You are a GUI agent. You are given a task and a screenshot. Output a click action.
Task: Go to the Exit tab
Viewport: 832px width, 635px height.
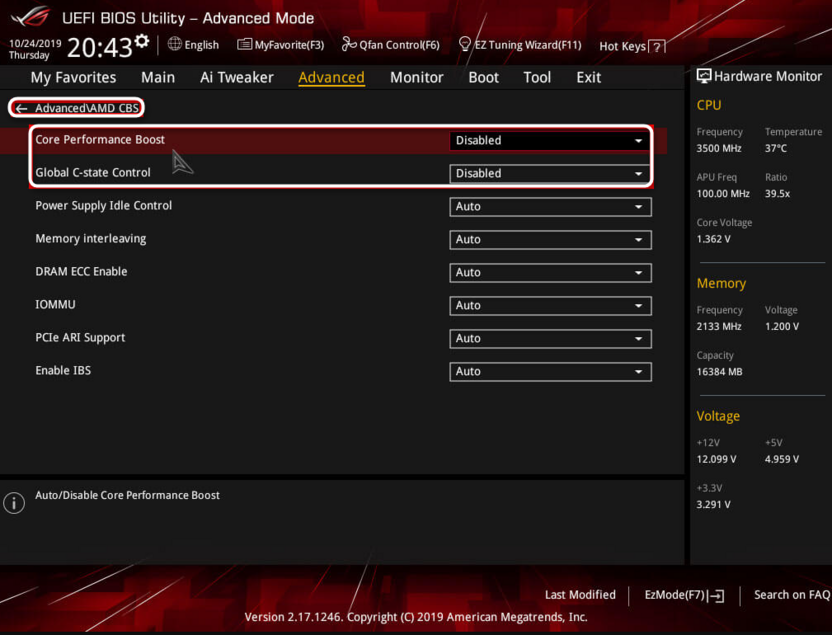(x=588, y=77)
